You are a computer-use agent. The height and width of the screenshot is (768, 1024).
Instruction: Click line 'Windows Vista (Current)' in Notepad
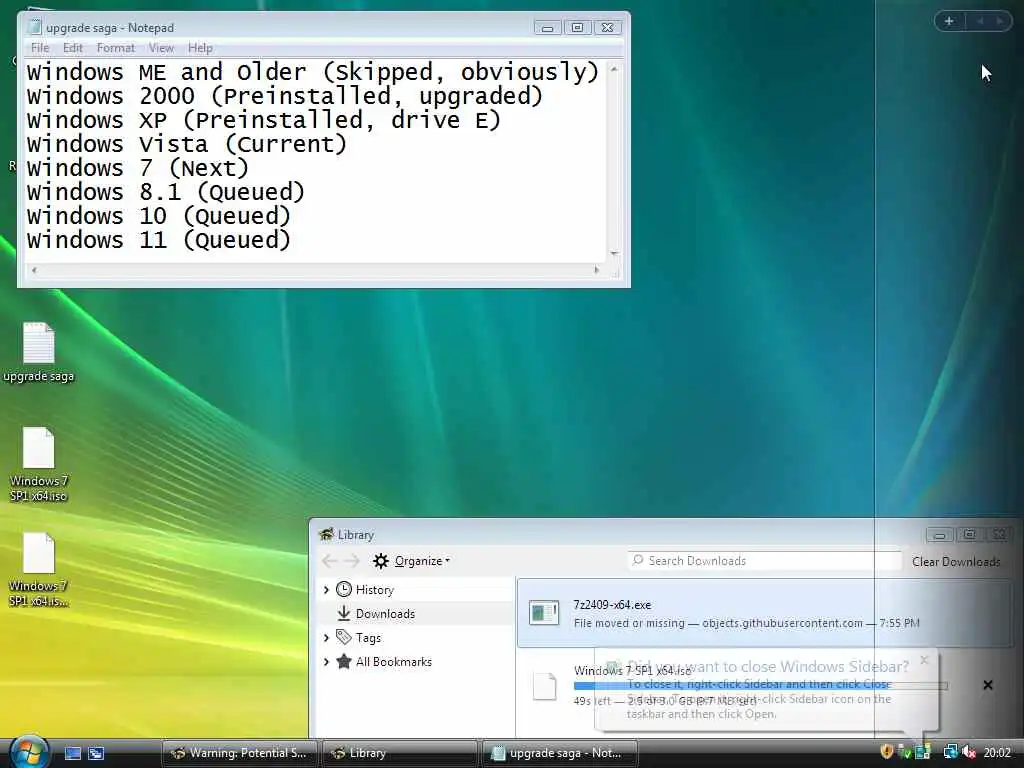point(187,144)
